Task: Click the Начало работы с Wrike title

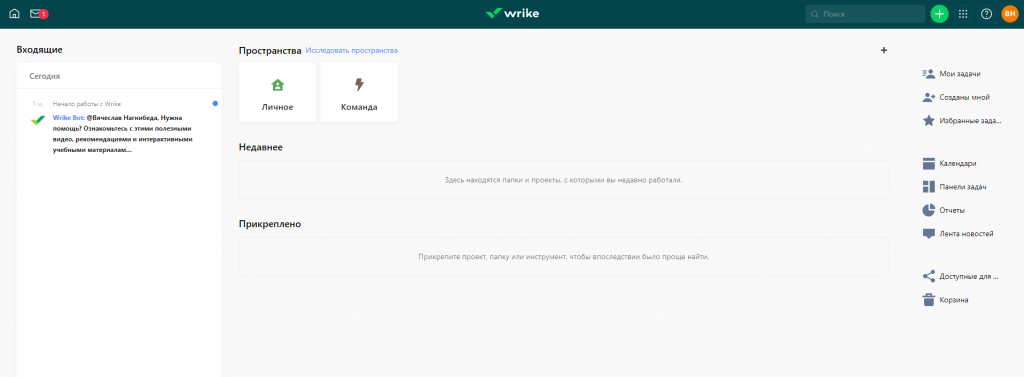Action: click(x=87, y=104)
